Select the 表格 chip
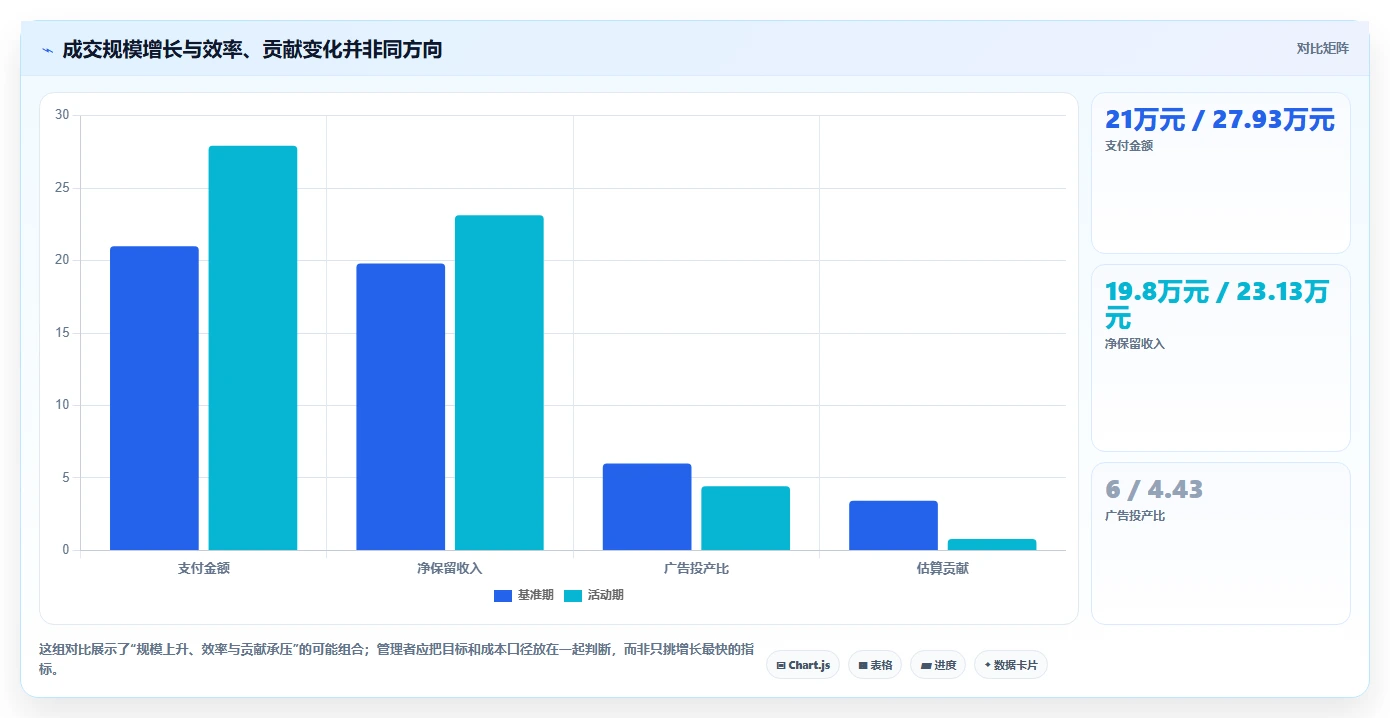 (875, 665)
